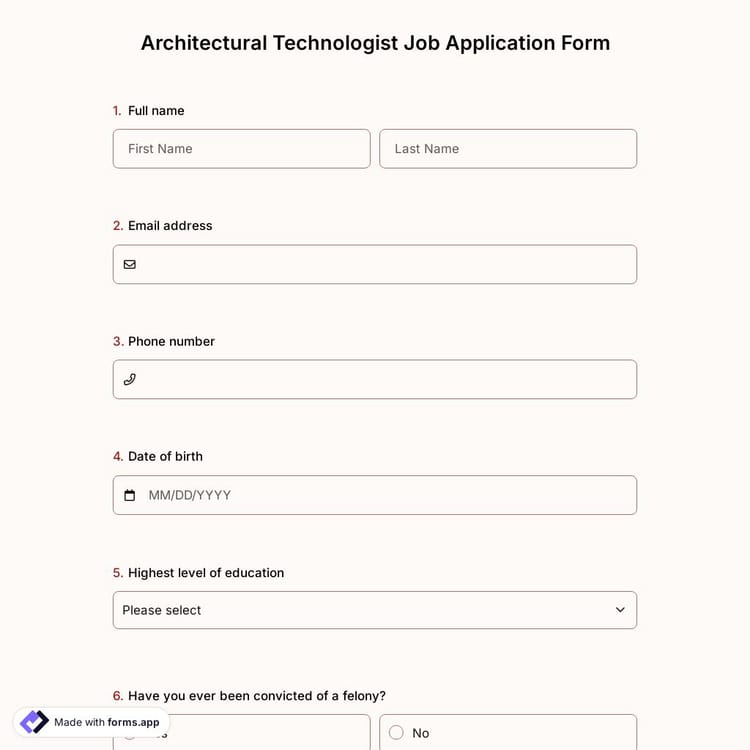Focus the Email address text box

point(385,265)
